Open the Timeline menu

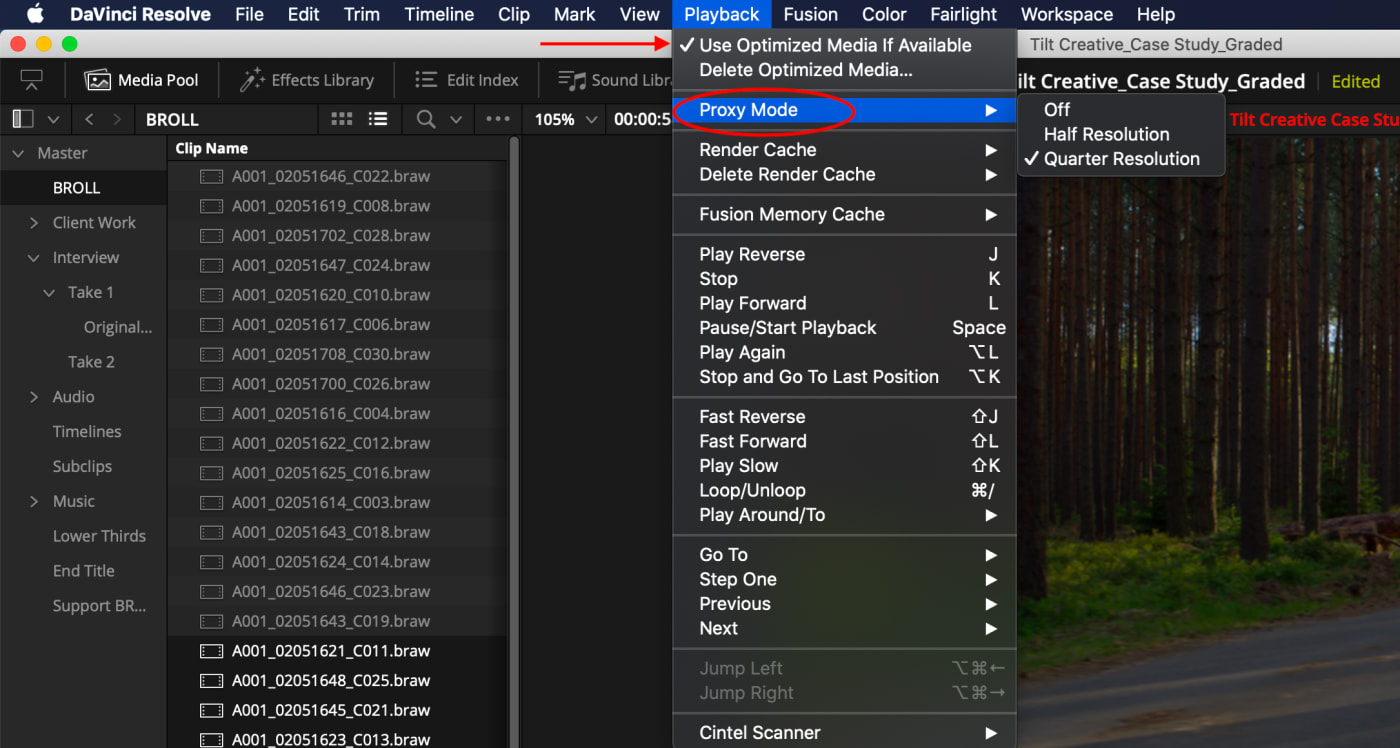pos(439,14)
